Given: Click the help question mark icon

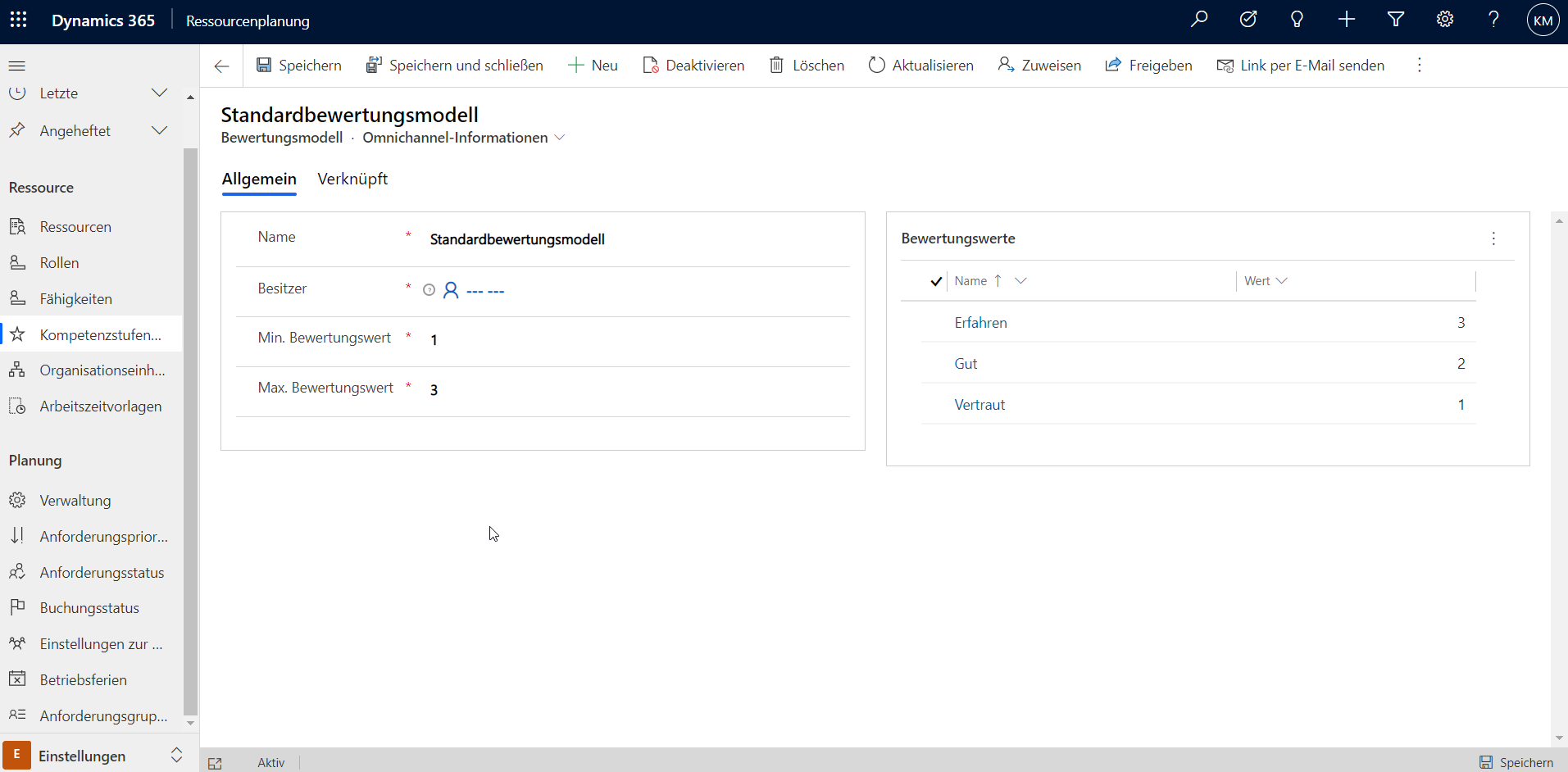Looking at the screenshot, I should 1493,20.
